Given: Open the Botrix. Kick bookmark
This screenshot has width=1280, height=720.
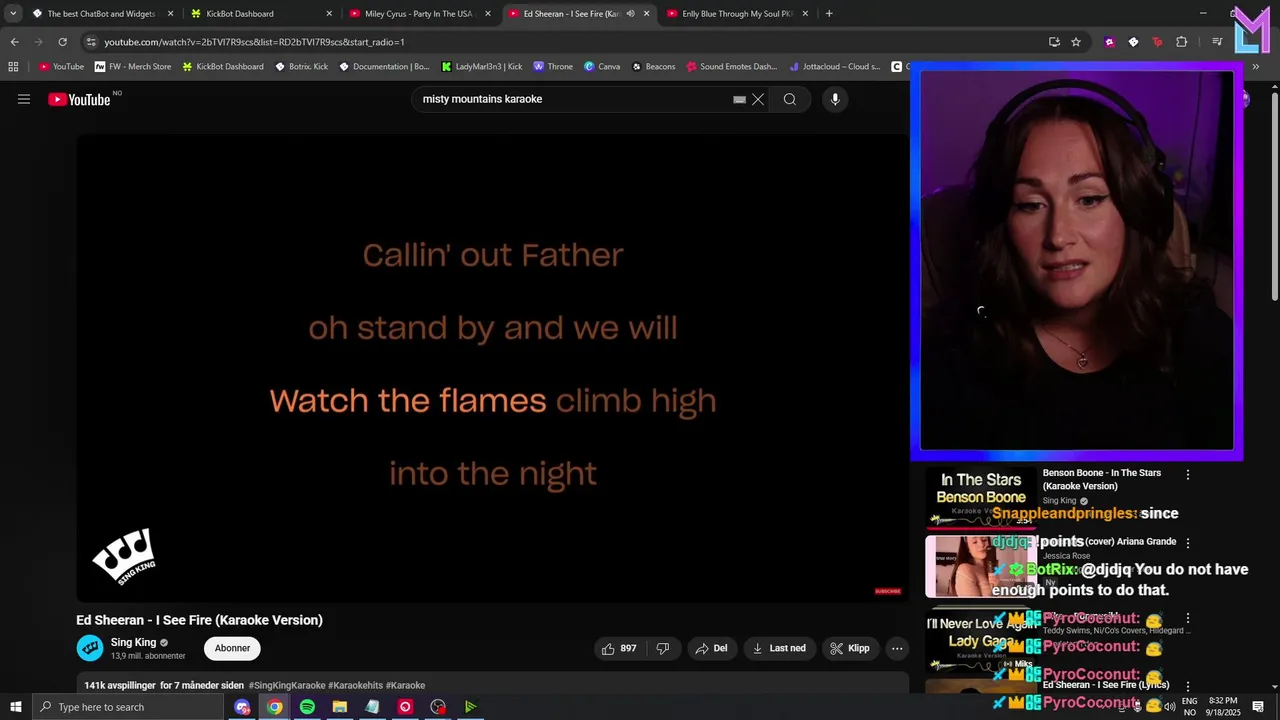Looking at the screenshot, I should (x=301, y=67).
